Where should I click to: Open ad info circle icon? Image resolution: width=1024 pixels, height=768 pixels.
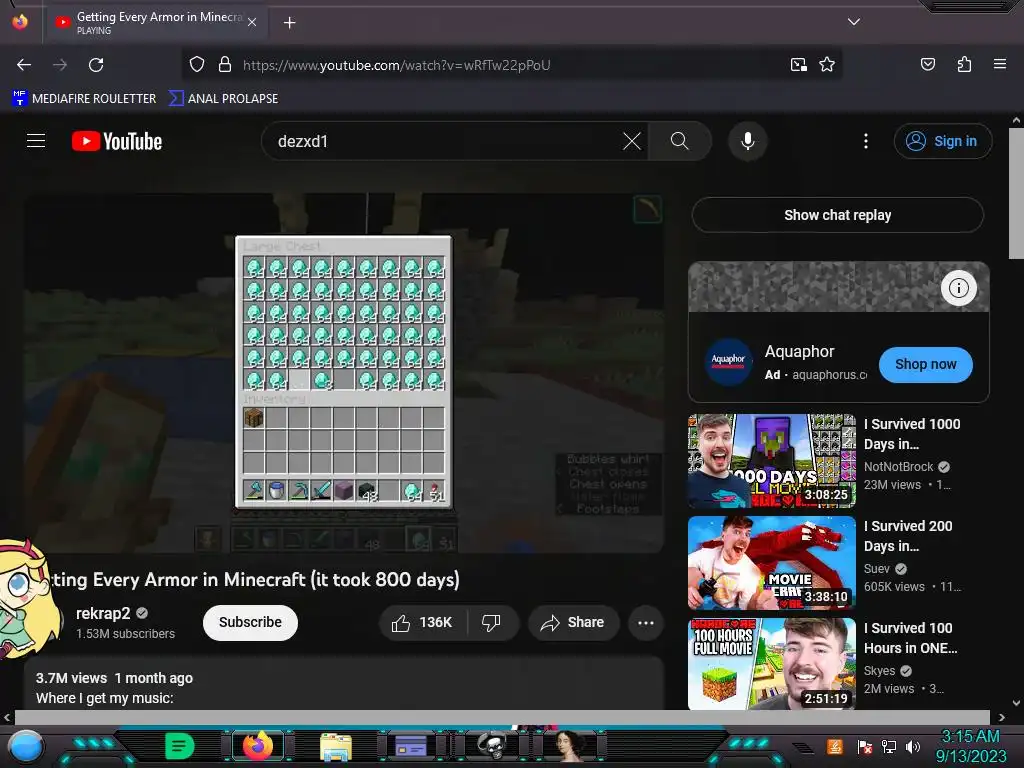click(x=959, y=288)
